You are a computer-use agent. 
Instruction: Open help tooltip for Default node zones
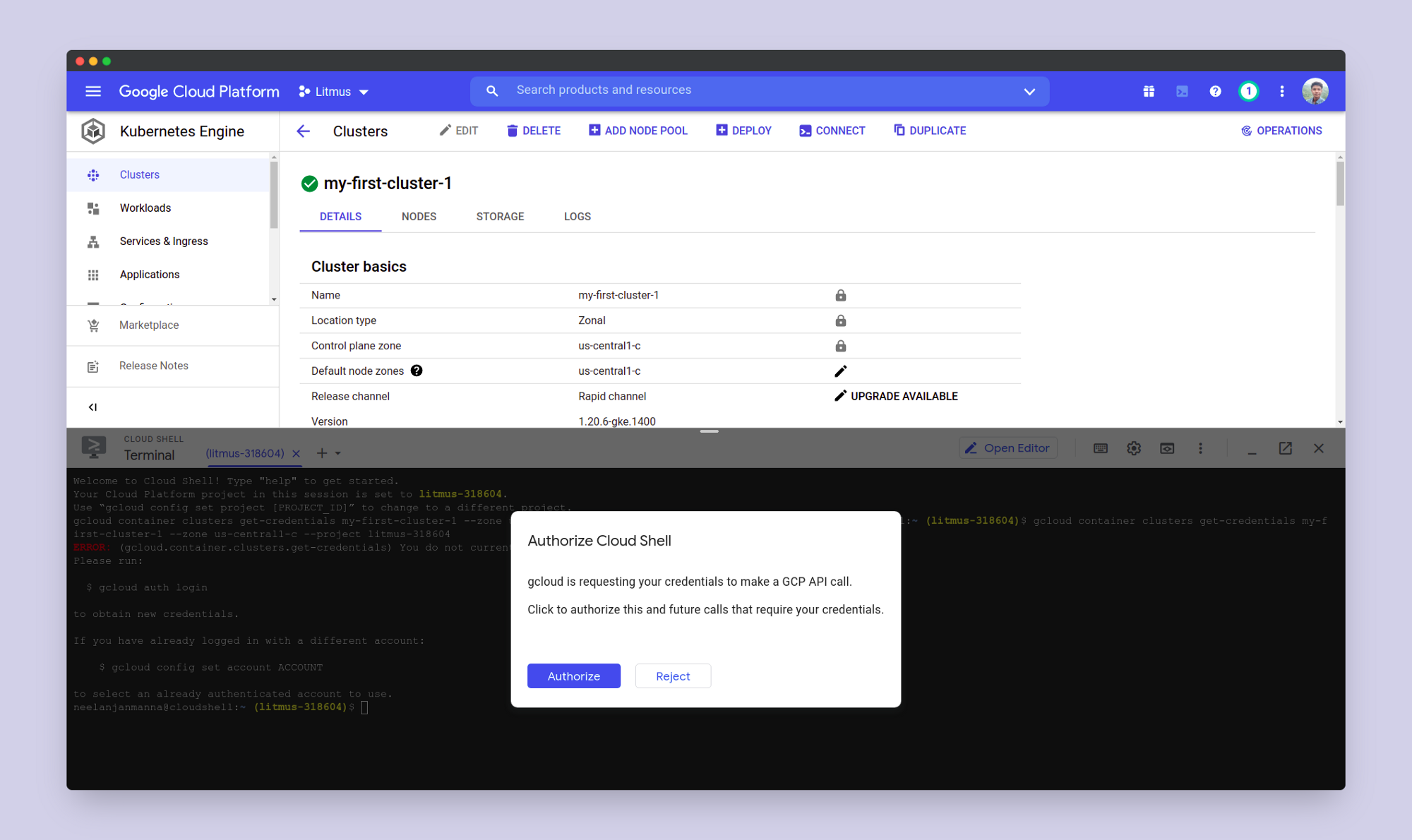pos(417,371)
